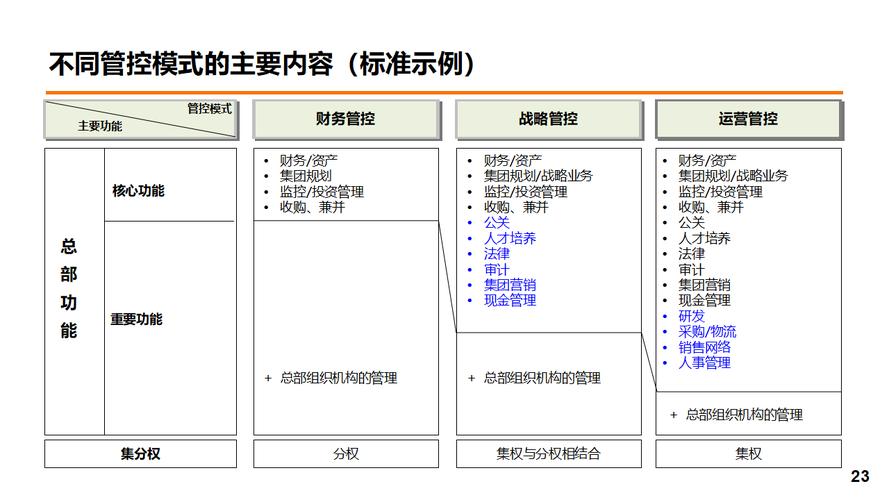The image size is (889, 500).
Task: Select 总部组织机构的管理 in the 财务管控 column
Action: pos(338,378)
